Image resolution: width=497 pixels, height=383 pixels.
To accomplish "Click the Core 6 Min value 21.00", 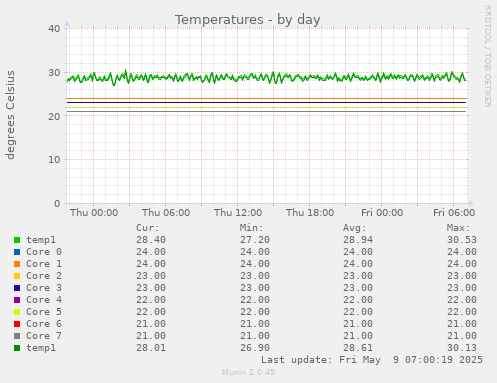I will click(255, 324).
